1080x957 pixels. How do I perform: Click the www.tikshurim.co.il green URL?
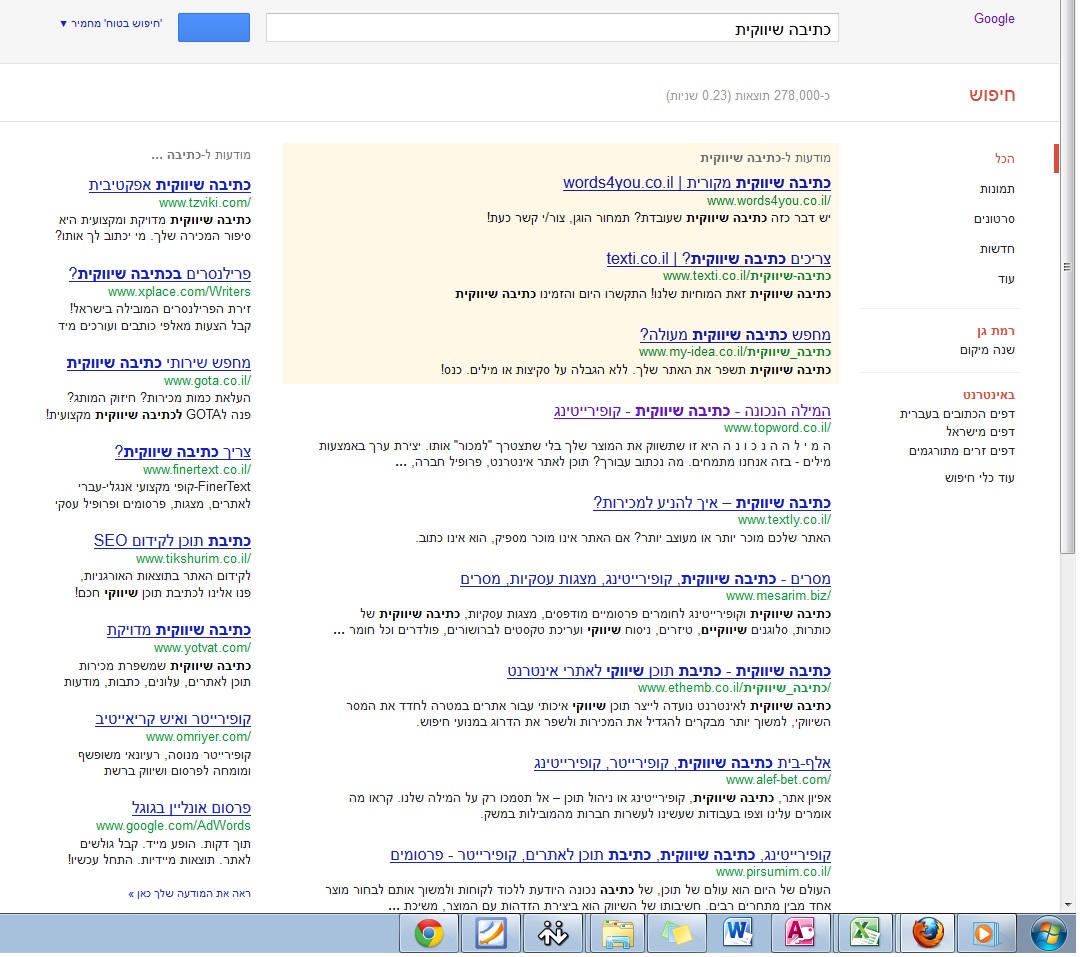pos(194,559)
